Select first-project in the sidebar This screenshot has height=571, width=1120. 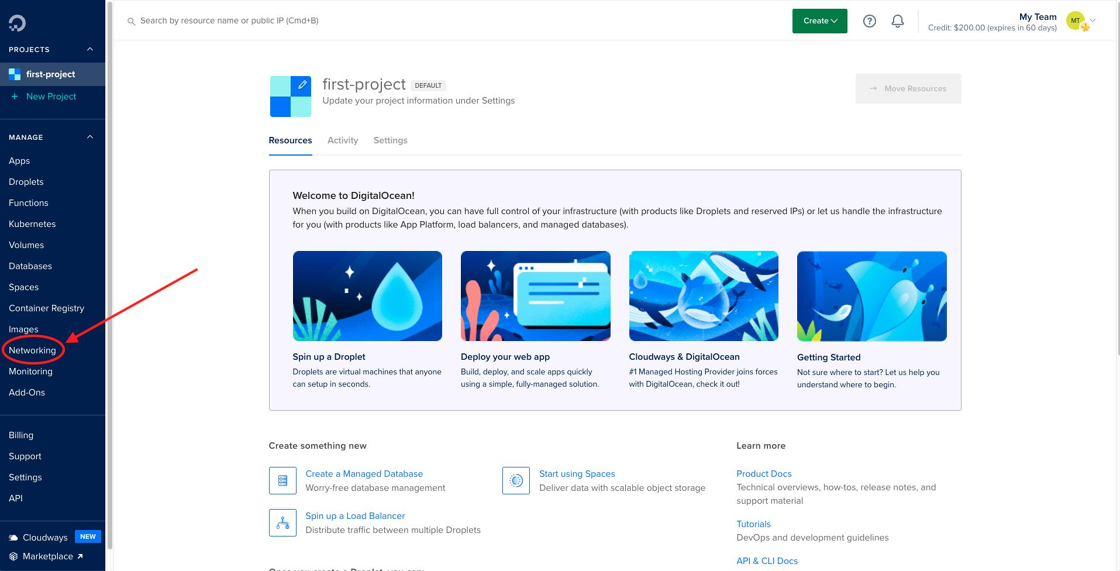pos(53,74)
